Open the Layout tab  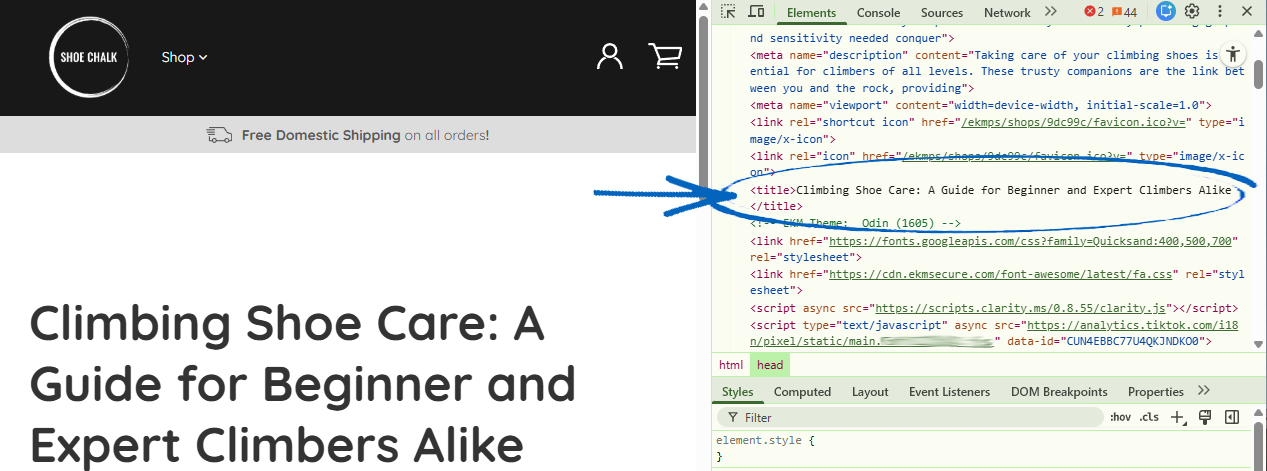point(870,392)
